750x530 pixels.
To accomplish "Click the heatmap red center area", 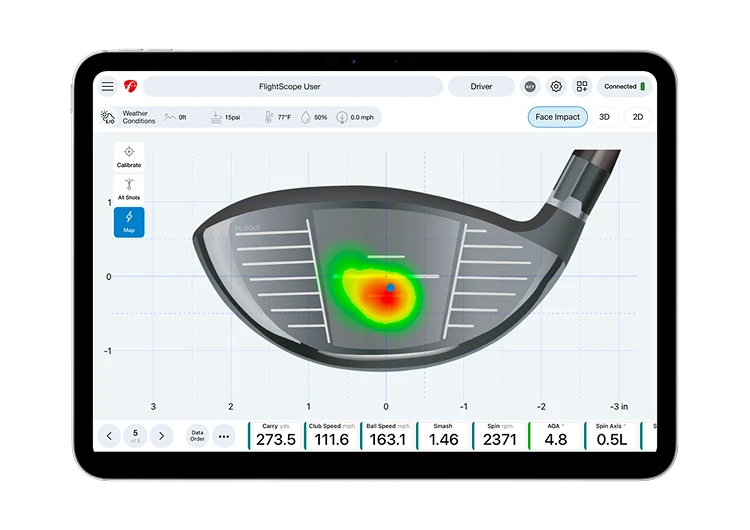I will click(x=385, y=298).
